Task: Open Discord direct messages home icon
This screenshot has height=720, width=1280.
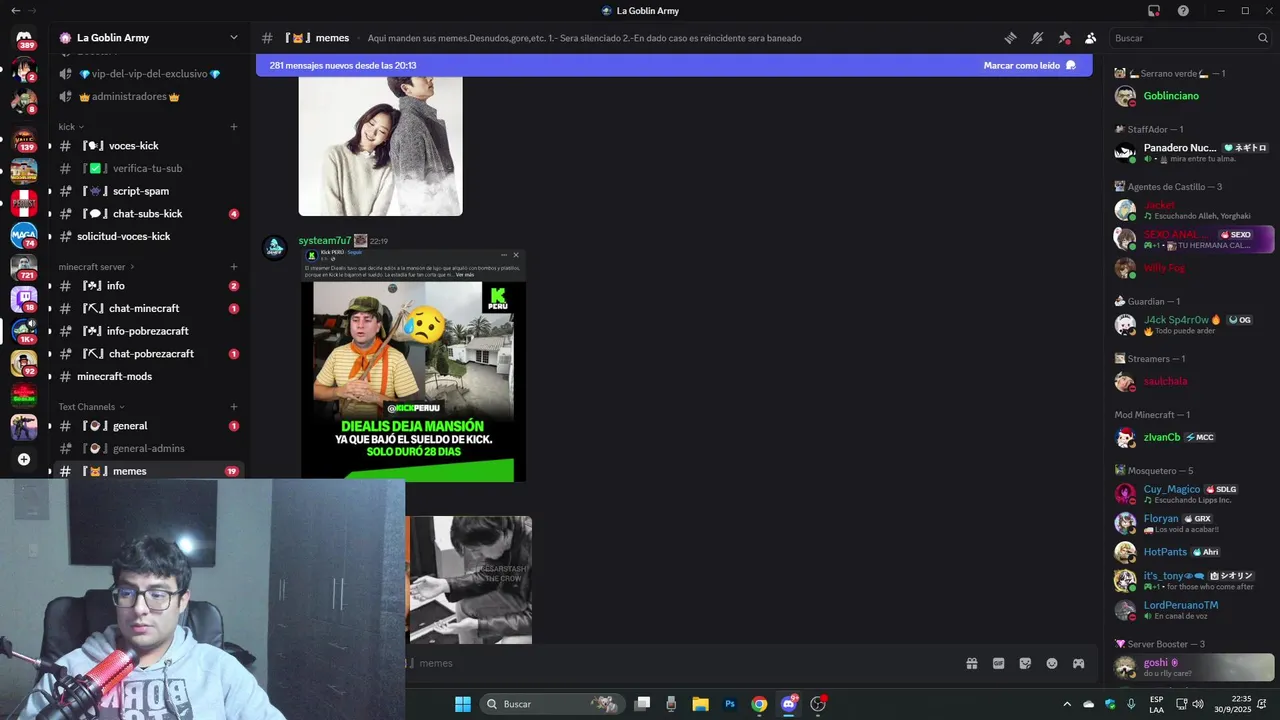Action: [24, 39]
